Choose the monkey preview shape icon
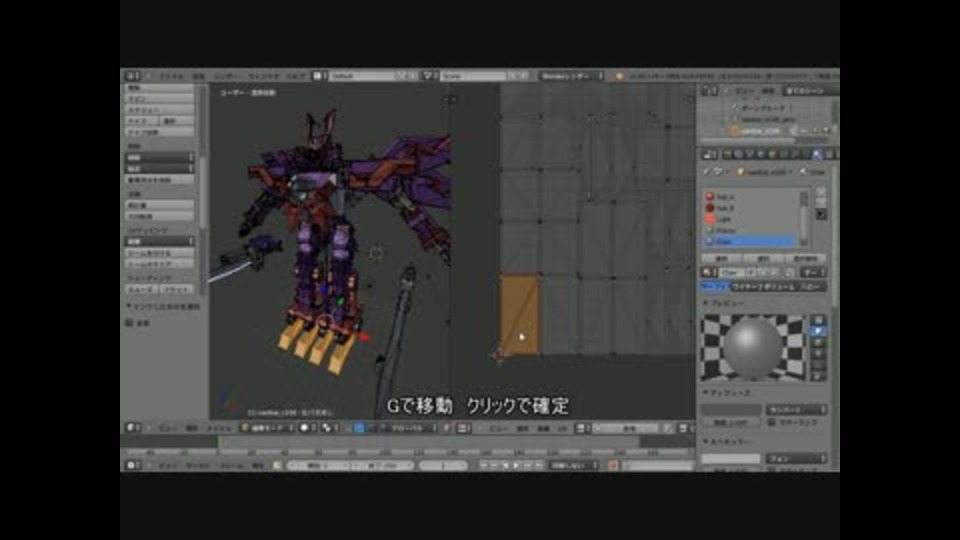The width and height of the screenshot is (960, 540). (x=818, y=354)
